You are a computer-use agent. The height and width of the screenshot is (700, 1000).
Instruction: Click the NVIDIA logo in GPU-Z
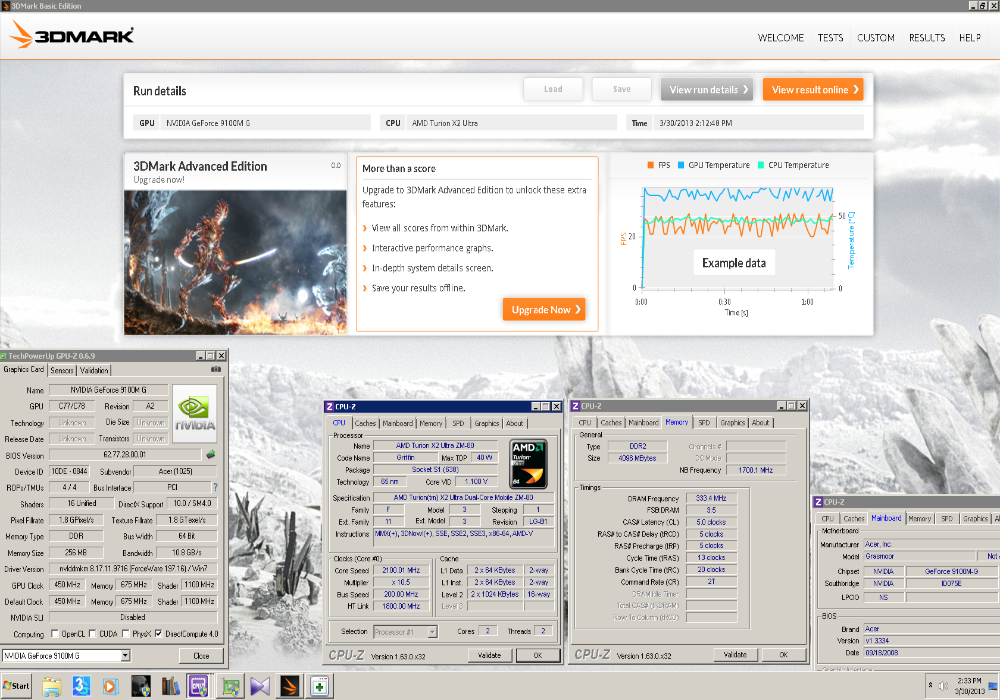(195, 413)
